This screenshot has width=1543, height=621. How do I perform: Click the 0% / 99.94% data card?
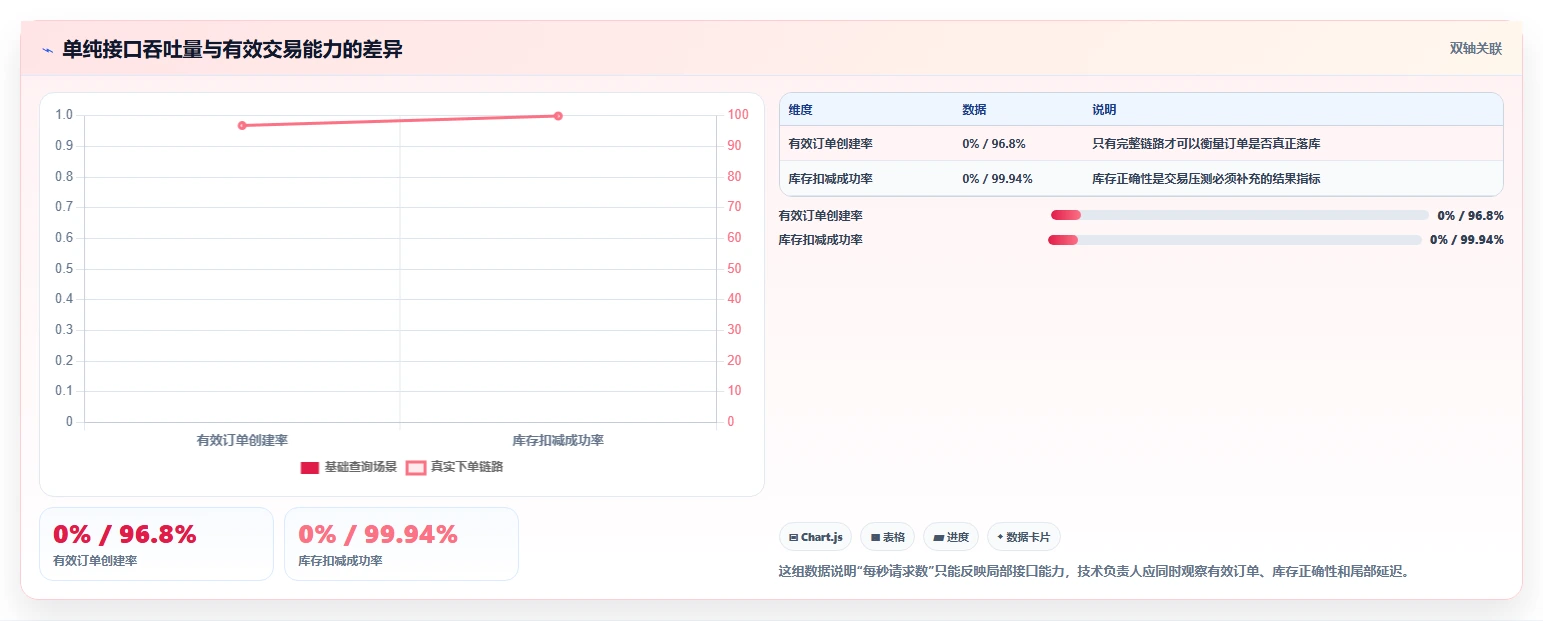401,544
